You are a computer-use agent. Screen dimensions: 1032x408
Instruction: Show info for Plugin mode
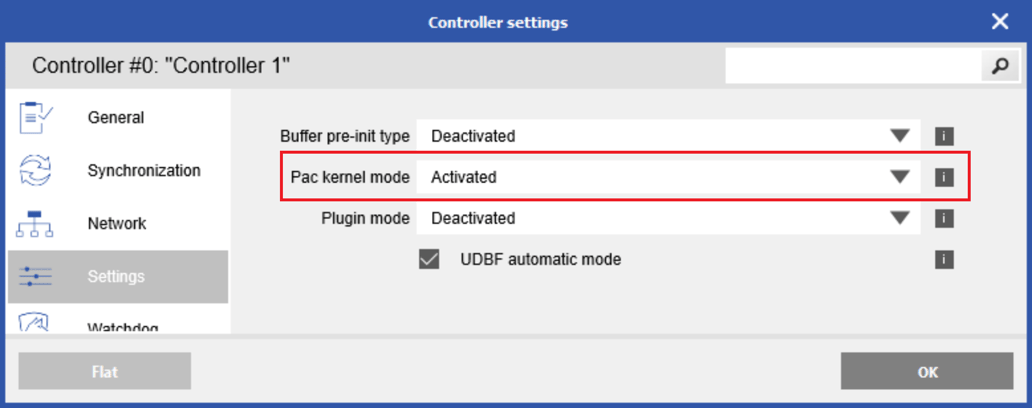[944, 218]
